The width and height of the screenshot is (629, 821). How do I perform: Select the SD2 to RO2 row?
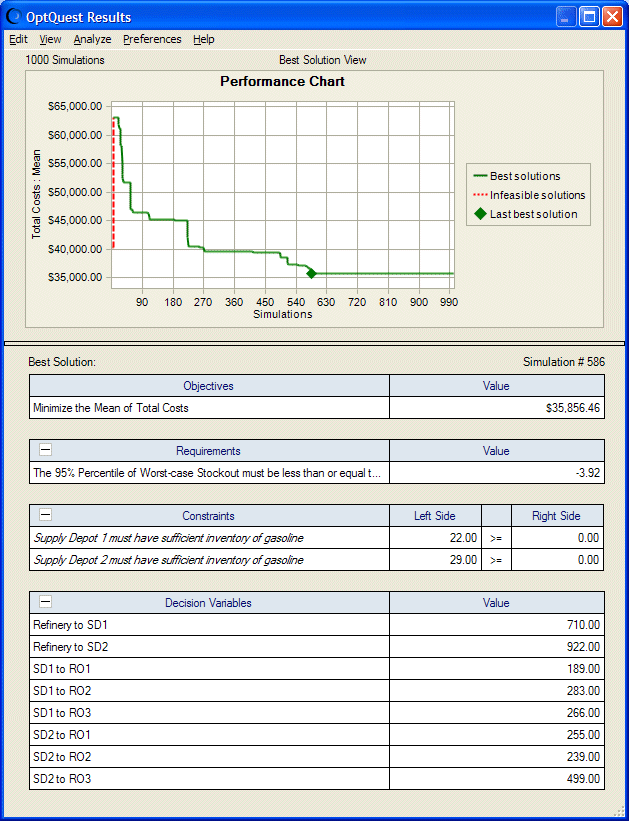(316, 757)
